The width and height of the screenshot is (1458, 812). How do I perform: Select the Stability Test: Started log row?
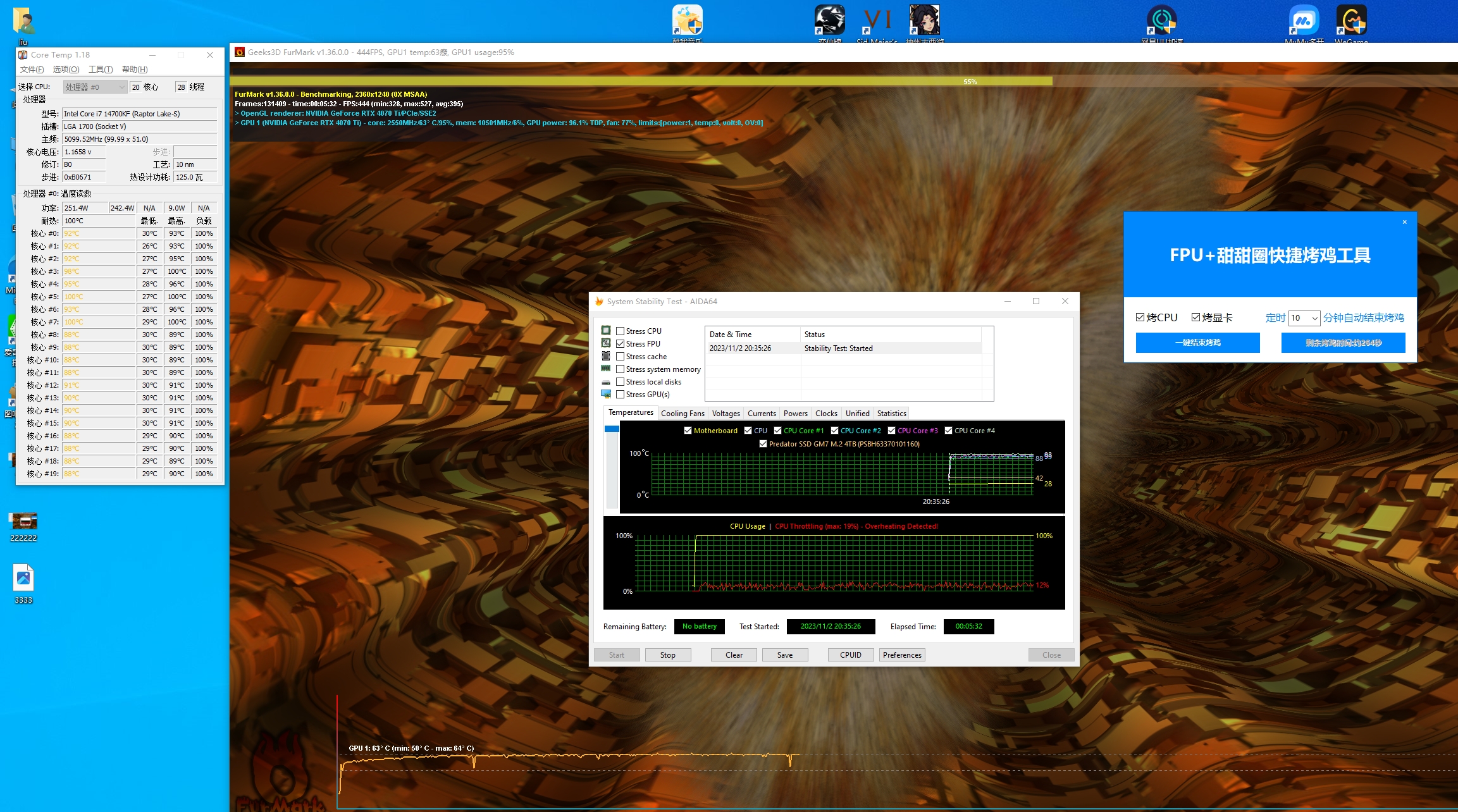[843, 348]
